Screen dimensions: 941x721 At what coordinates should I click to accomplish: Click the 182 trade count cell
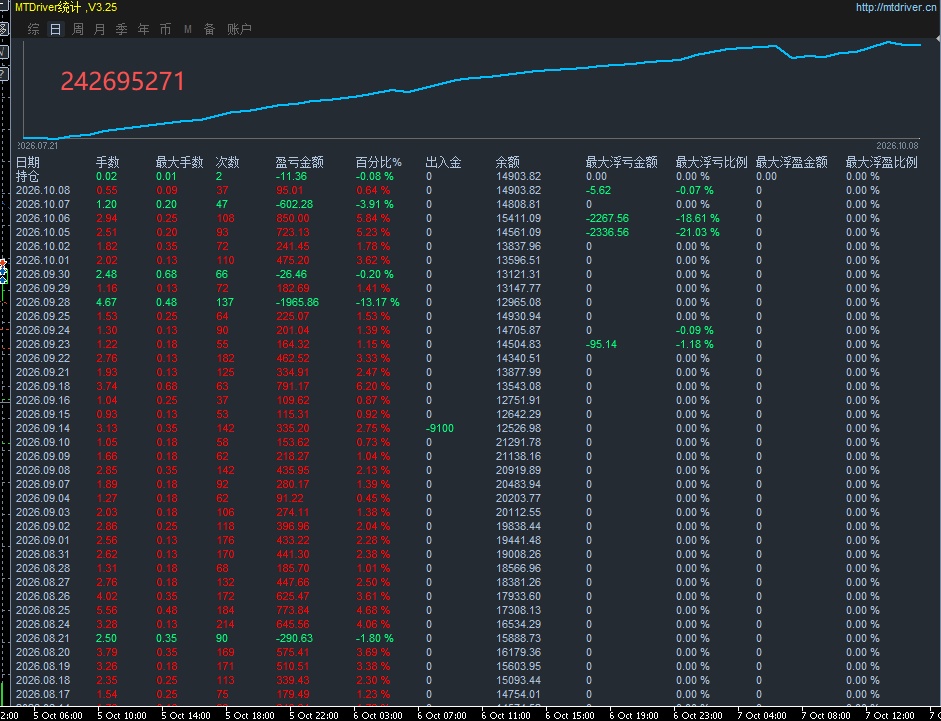point(225,358)
